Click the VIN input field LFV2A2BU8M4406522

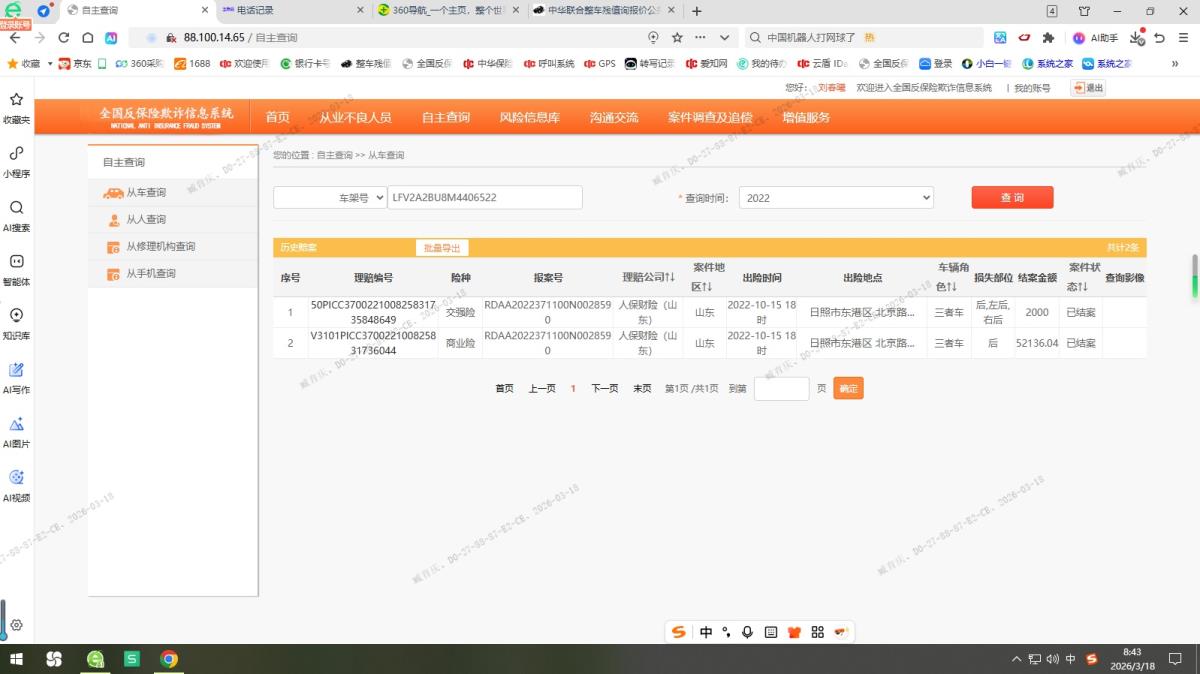[x=485, y=198]
